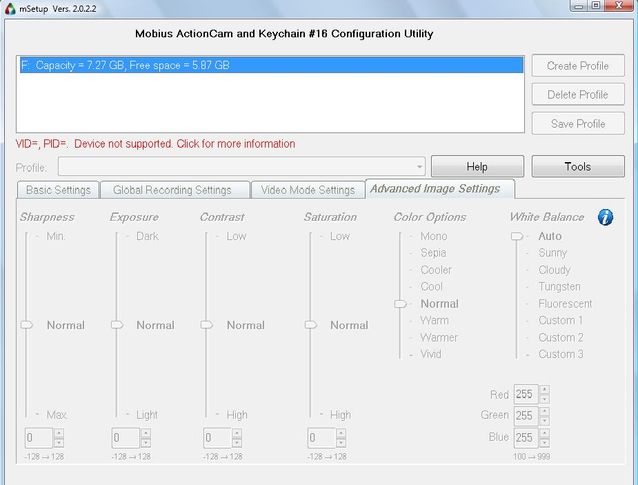Click the blue White Balance info icon

point(605,217)
